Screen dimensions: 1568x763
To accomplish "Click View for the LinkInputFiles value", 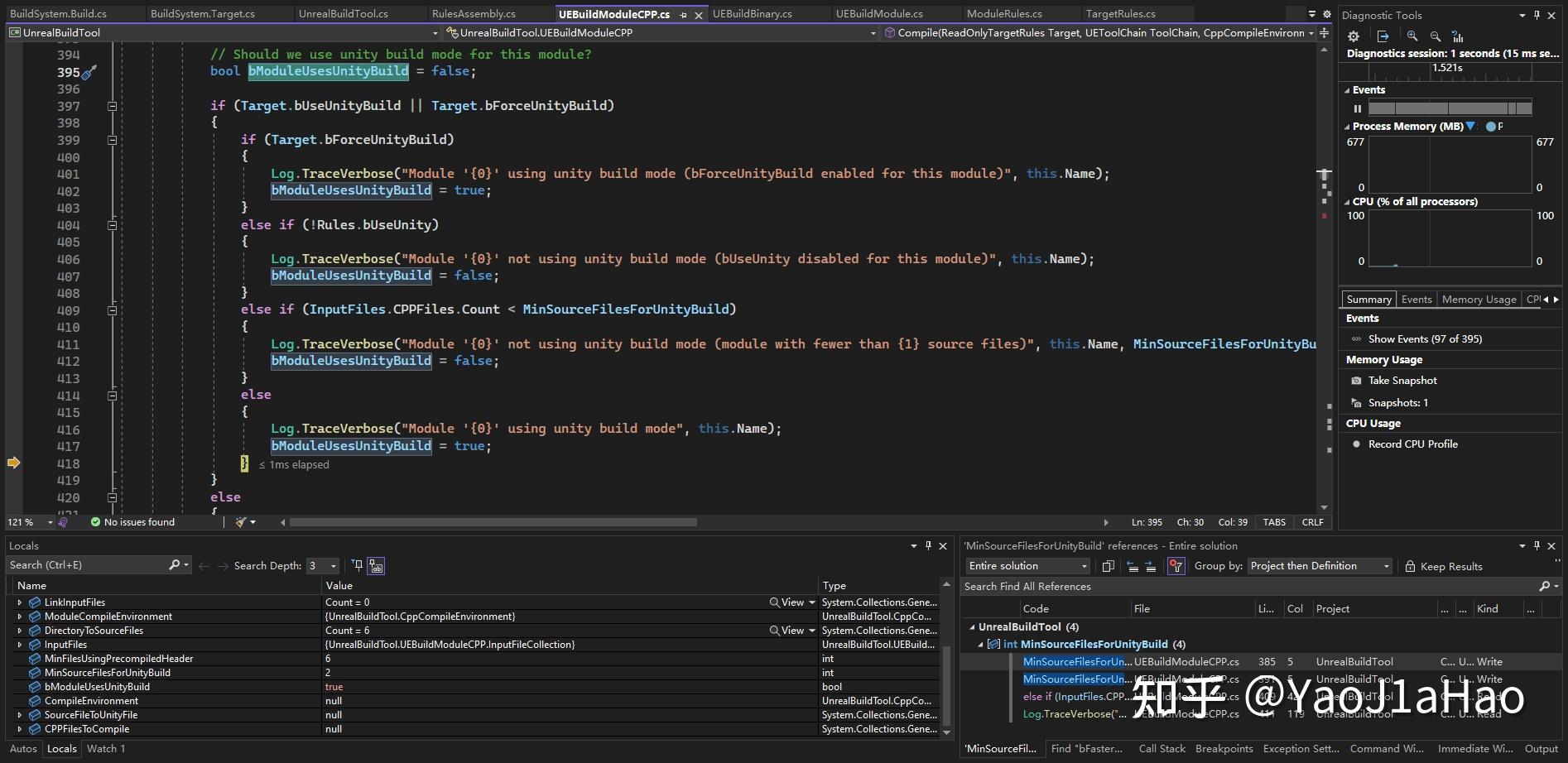I will click(x=791, y=602).
